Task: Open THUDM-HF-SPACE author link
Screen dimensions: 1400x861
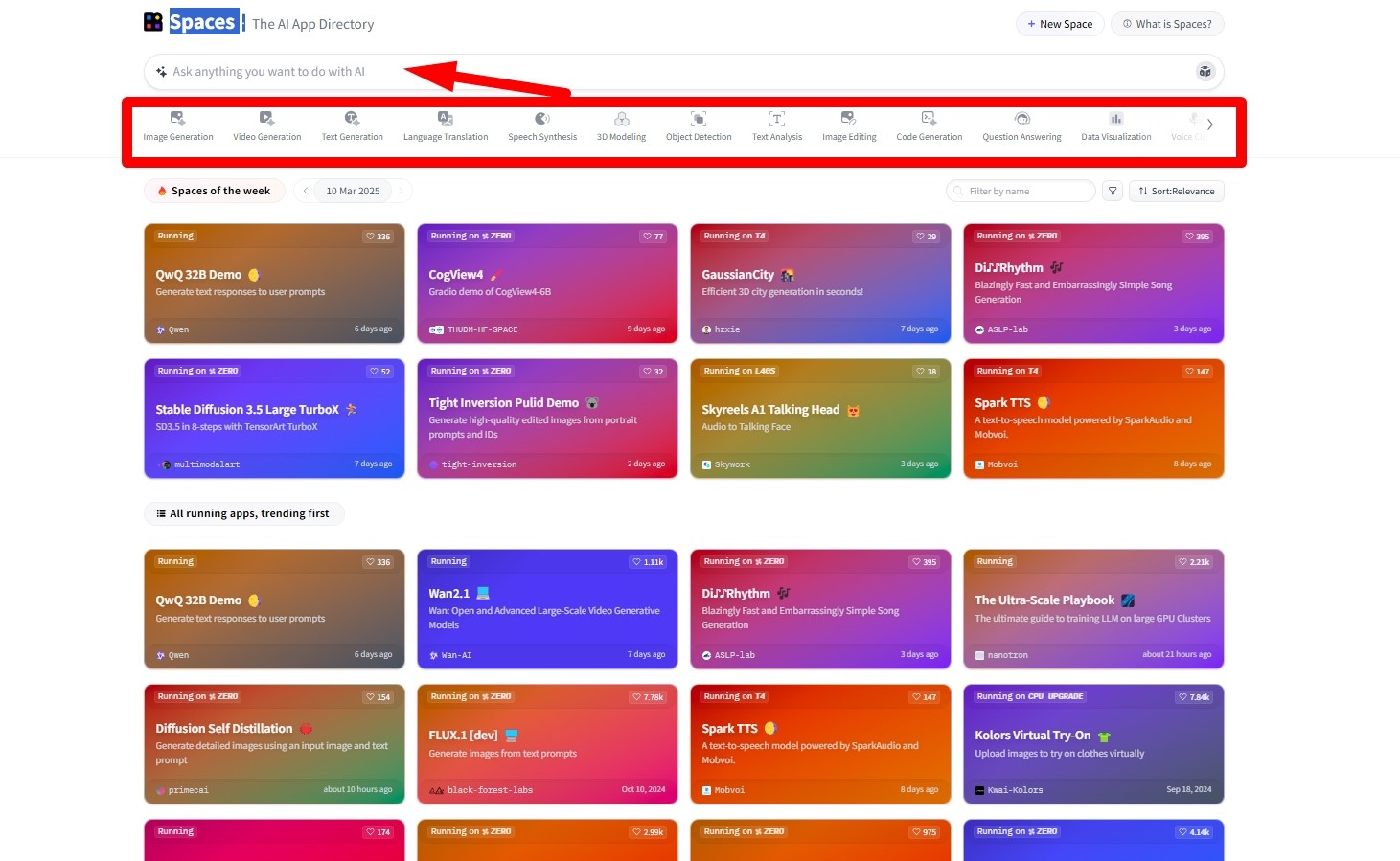Action: coord(474,329)
